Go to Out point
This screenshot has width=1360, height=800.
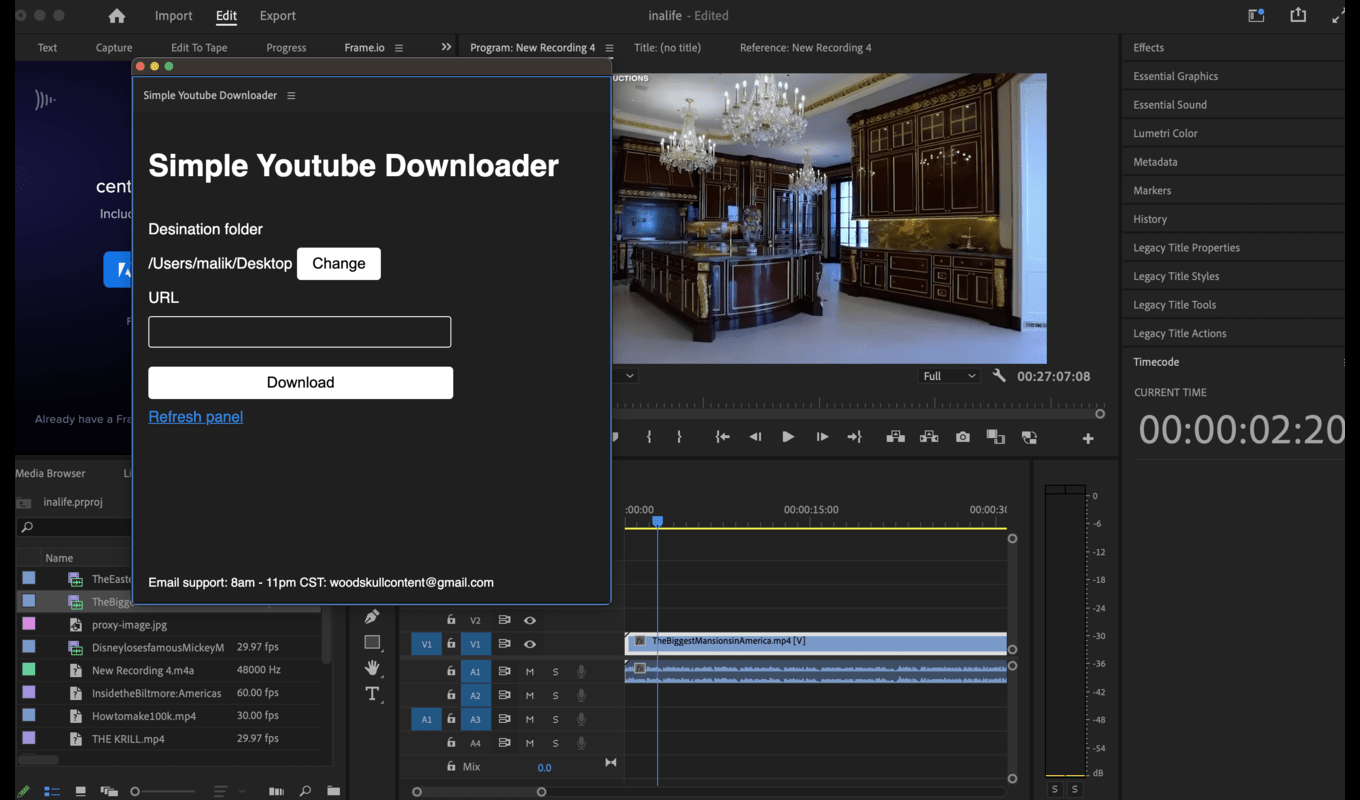pos(855,437)
